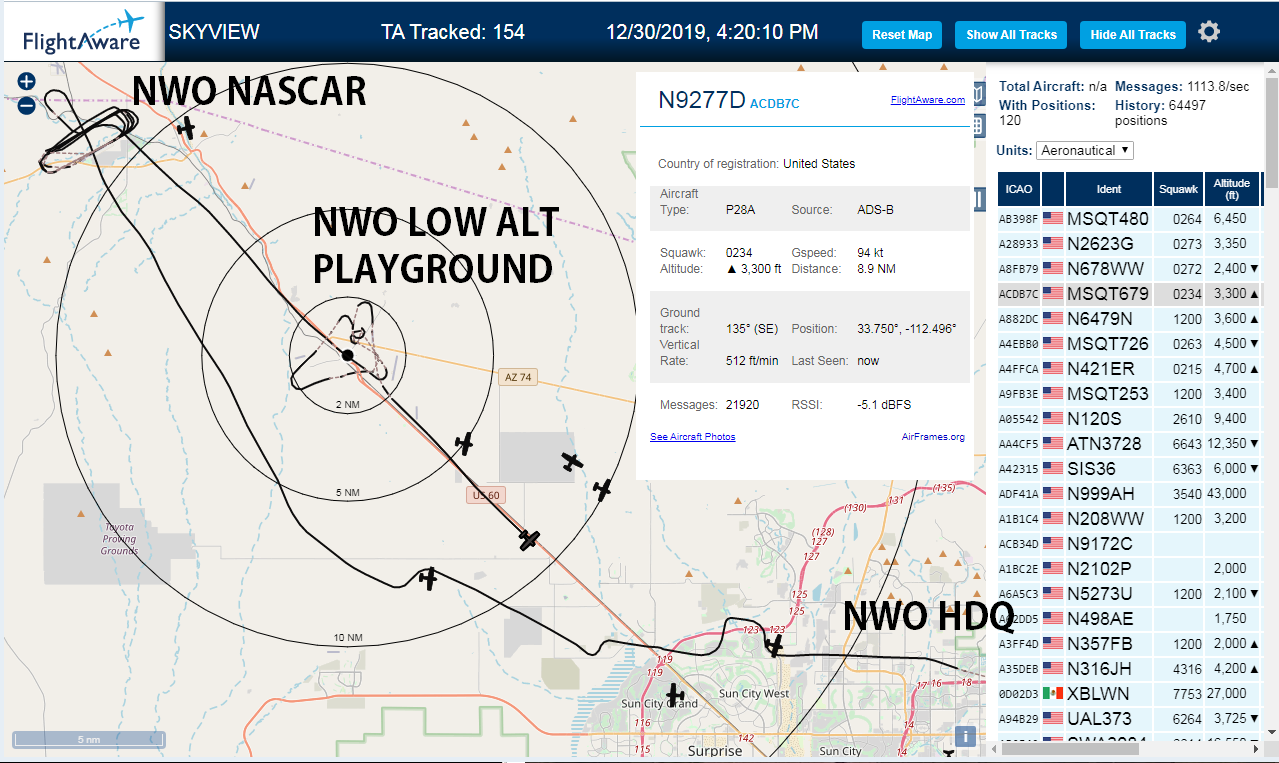Click the Reset Map button
This screenshot has width=1279, height=763.
coord(902,35)
